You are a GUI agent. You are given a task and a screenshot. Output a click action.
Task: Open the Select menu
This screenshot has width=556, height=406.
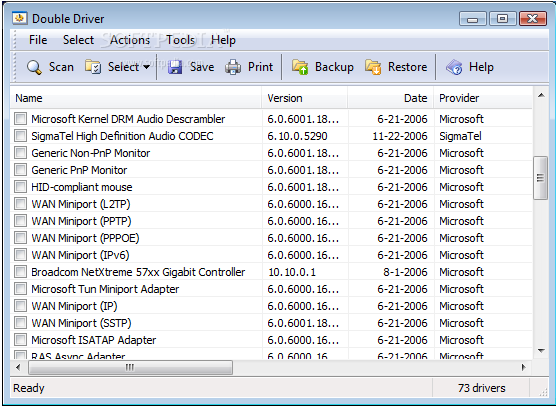[x=78, y=40]
